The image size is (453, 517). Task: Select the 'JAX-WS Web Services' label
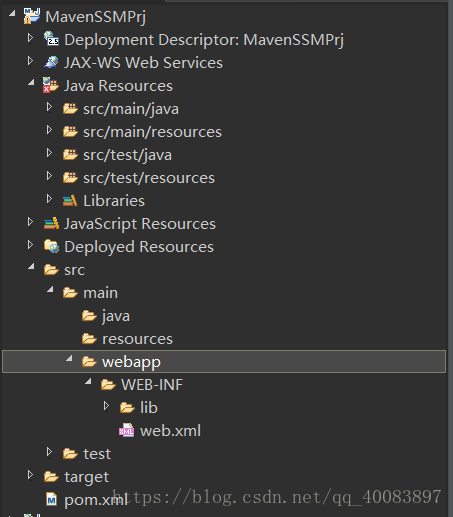pos(143,63)
